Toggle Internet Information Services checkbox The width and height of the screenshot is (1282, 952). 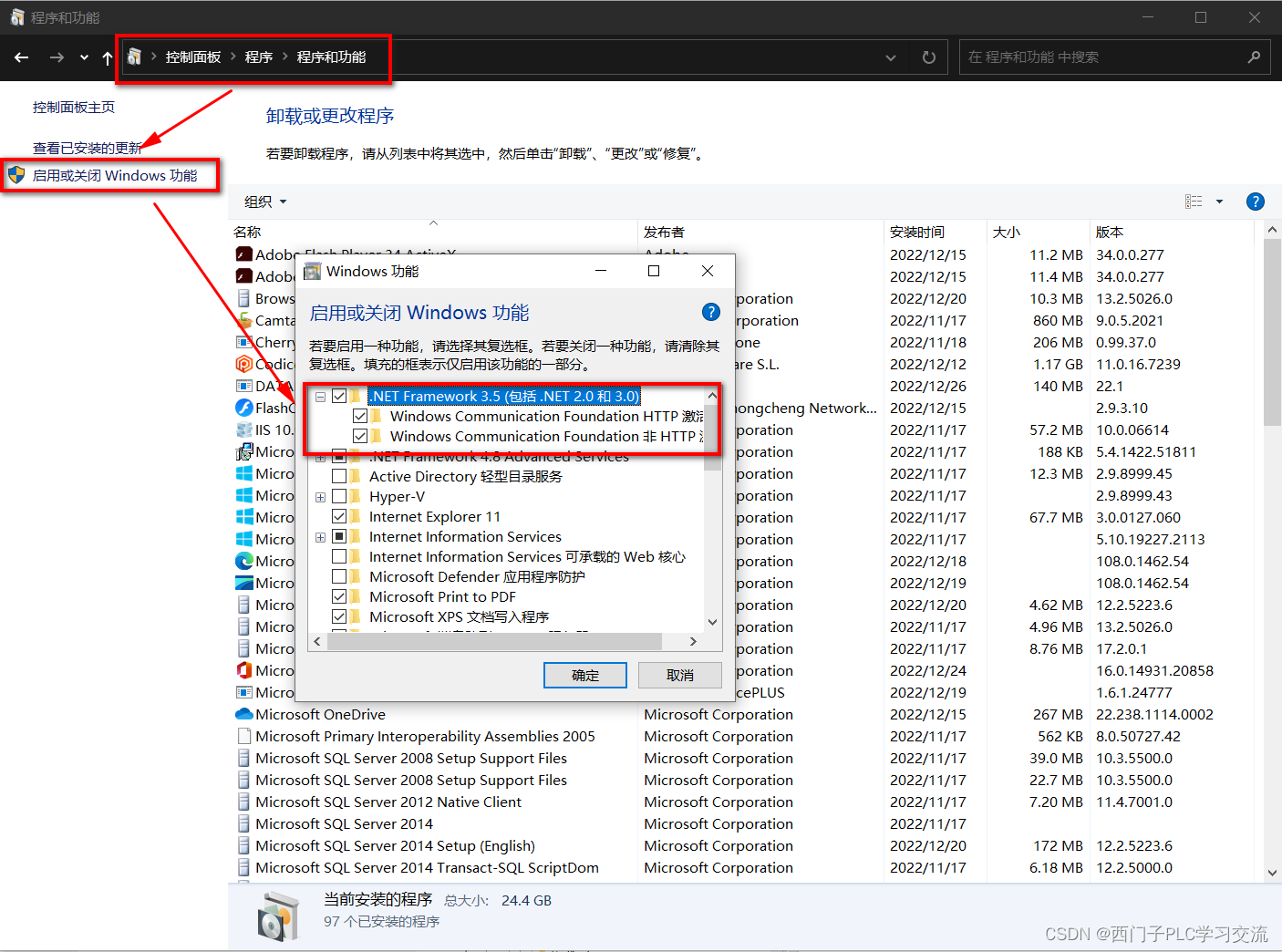pyautogui.click(x=339, y=536)
